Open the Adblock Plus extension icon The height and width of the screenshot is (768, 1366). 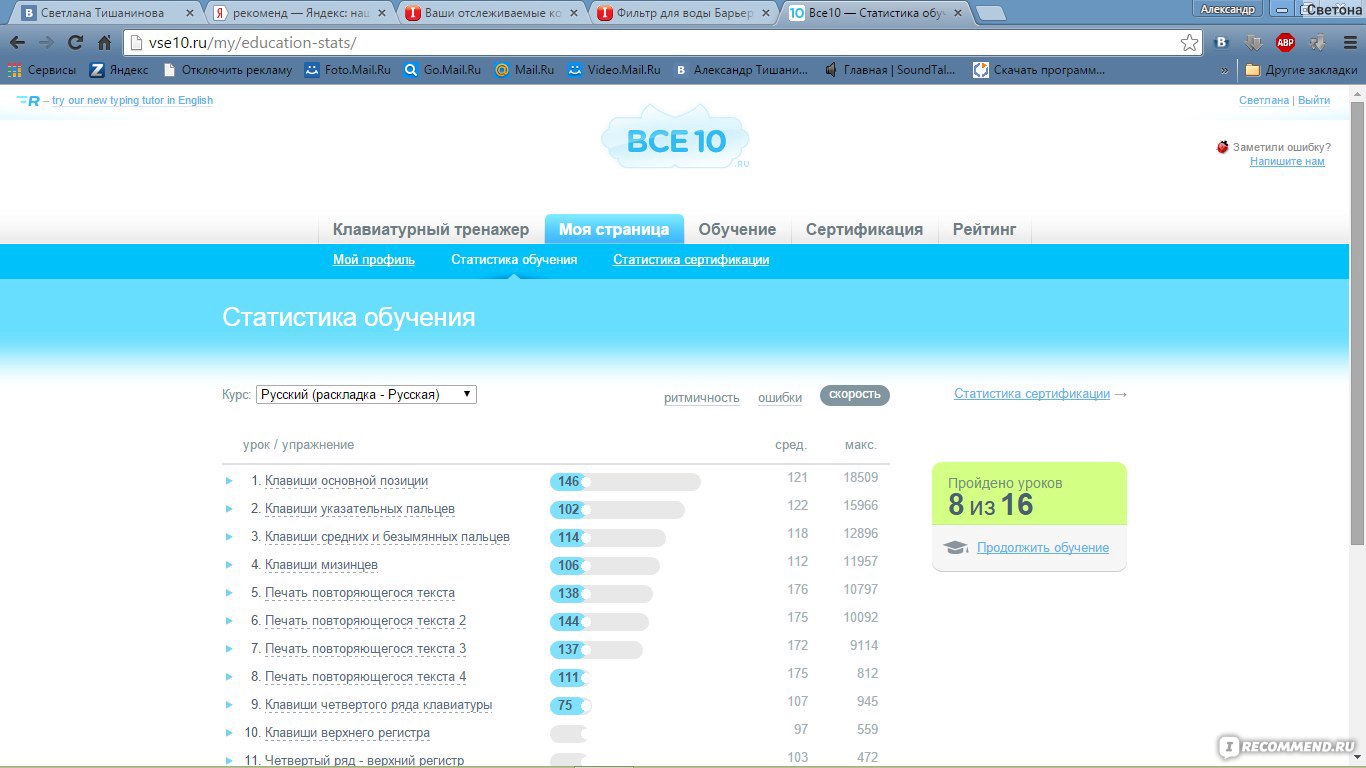coord(1285,43)
